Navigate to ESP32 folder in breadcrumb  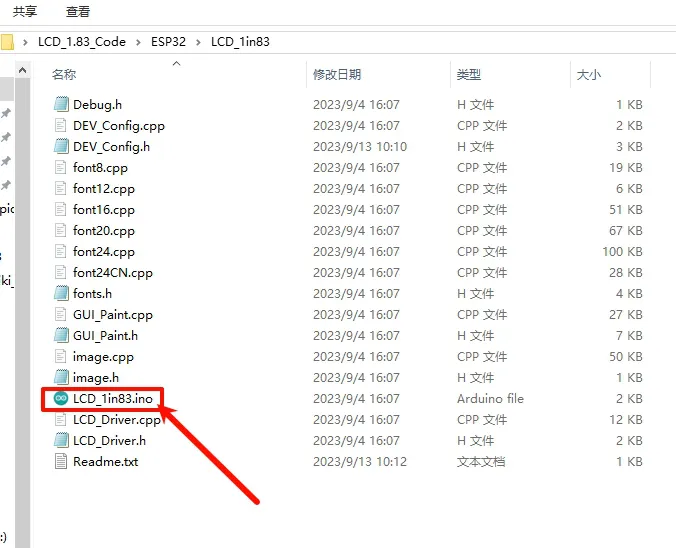(168, 42)
